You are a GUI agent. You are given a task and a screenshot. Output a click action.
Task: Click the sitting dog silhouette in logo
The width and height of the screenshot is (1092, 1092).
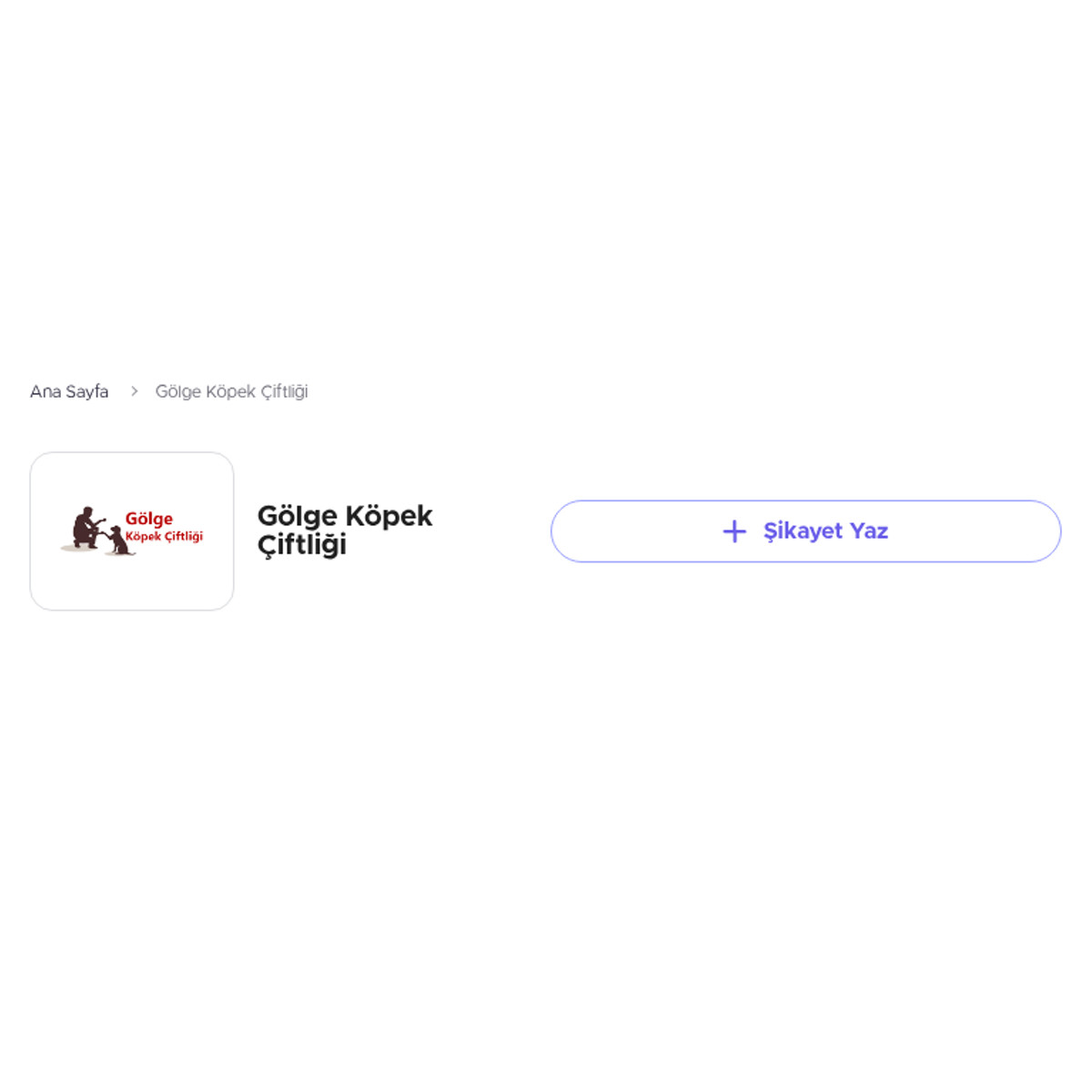[x=117, y=541]
